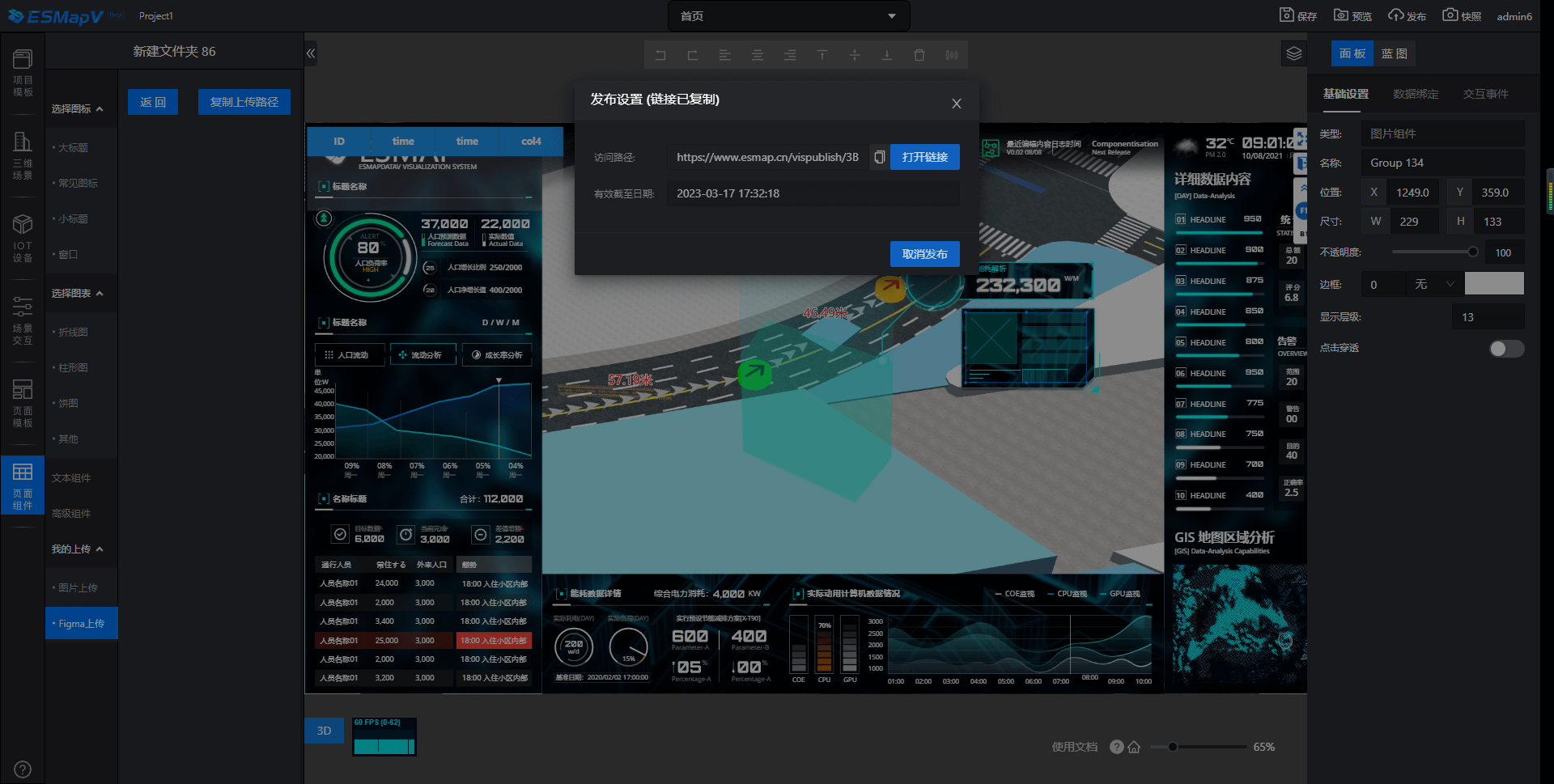The image size is (1554, 784).
Task: Open the 页面组件 sidebar section
Action: pos(23,485)
